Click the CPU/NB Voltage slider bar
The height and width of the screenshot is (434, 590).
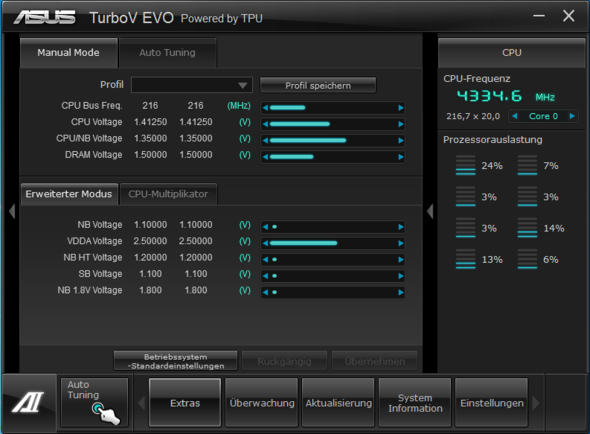[x=333, y=140]
